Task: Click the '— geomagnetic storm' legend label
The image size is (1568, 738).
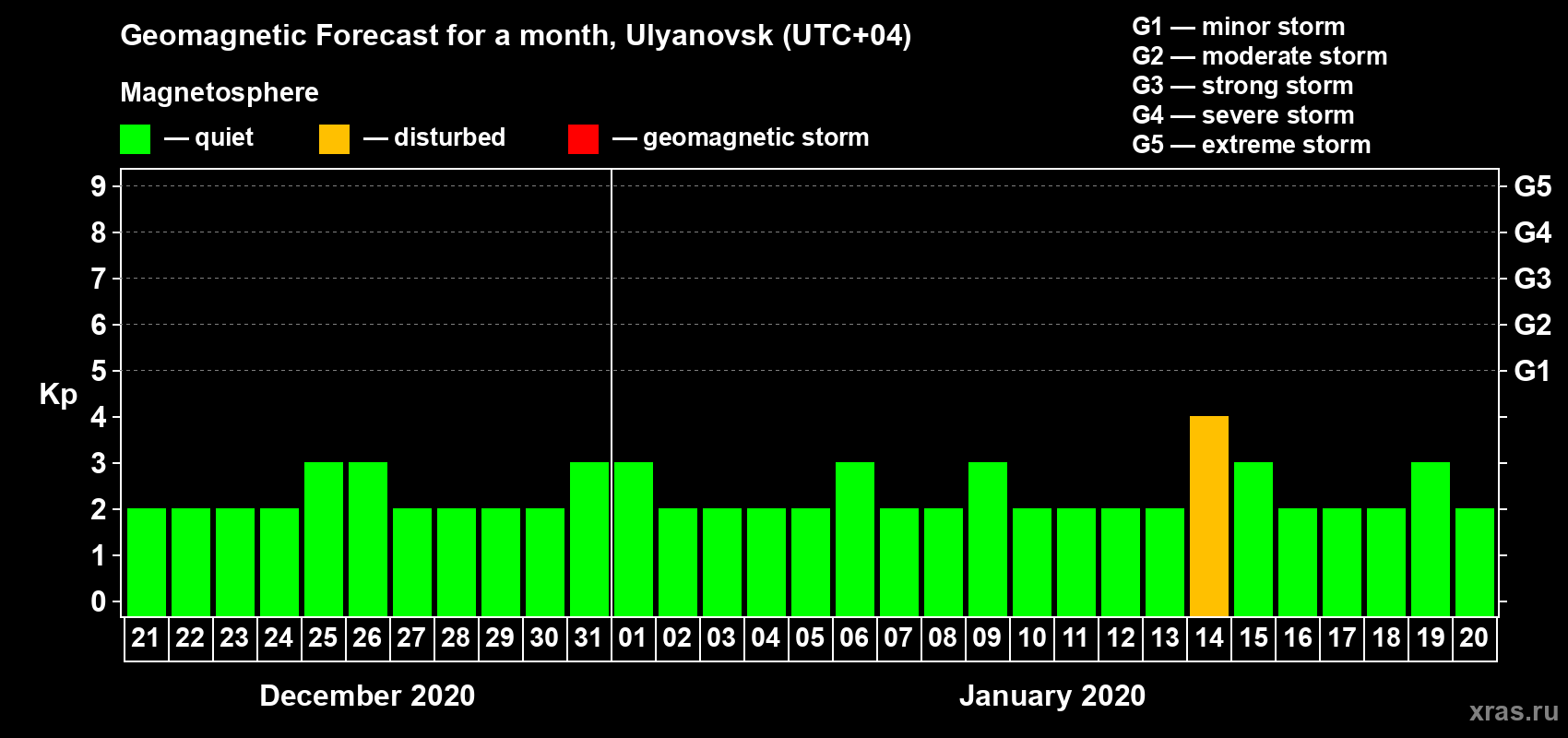Action: coord(741,137)
